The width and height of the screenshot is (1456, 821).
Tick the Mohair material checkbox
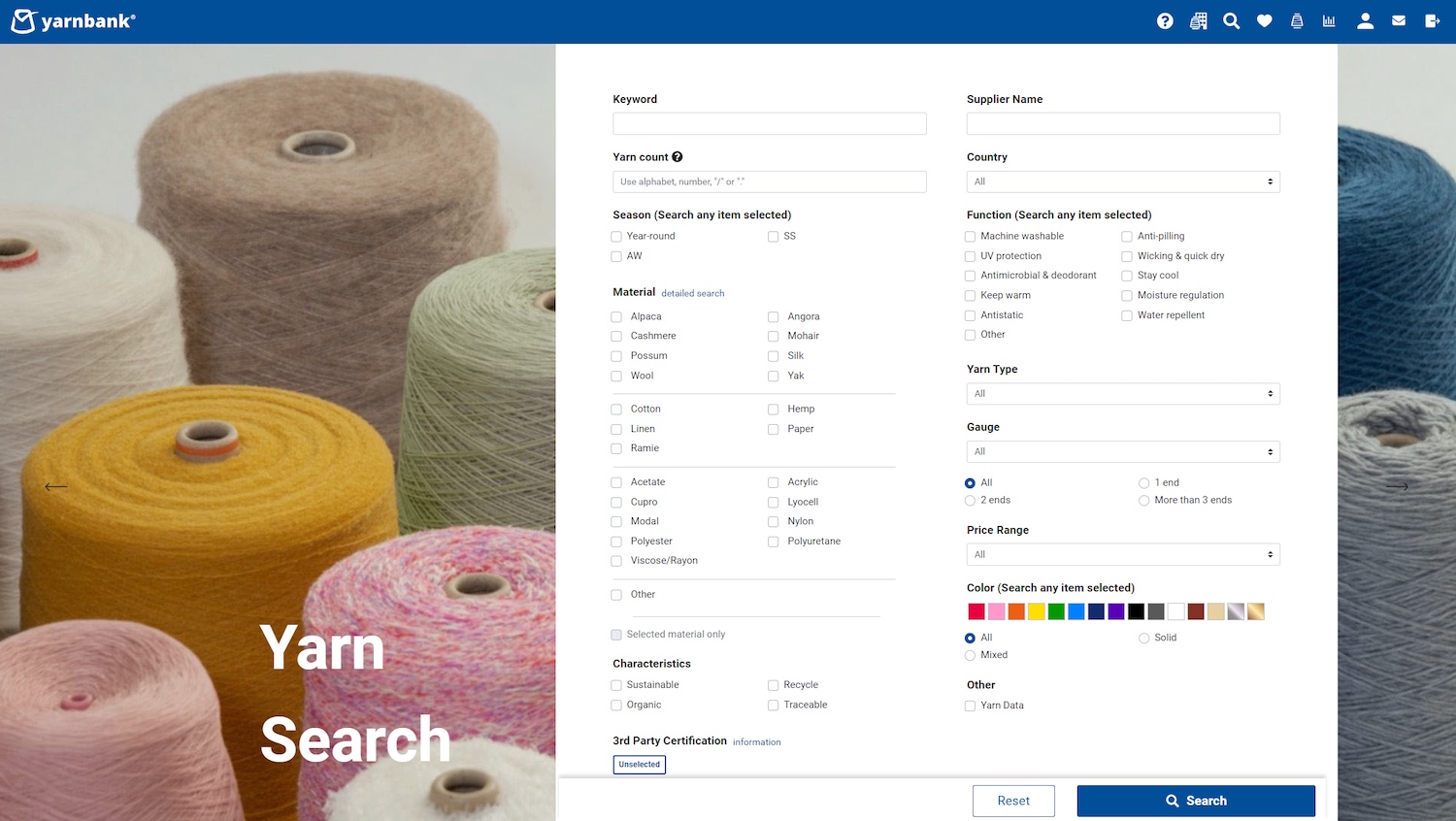tap(774, 337)
